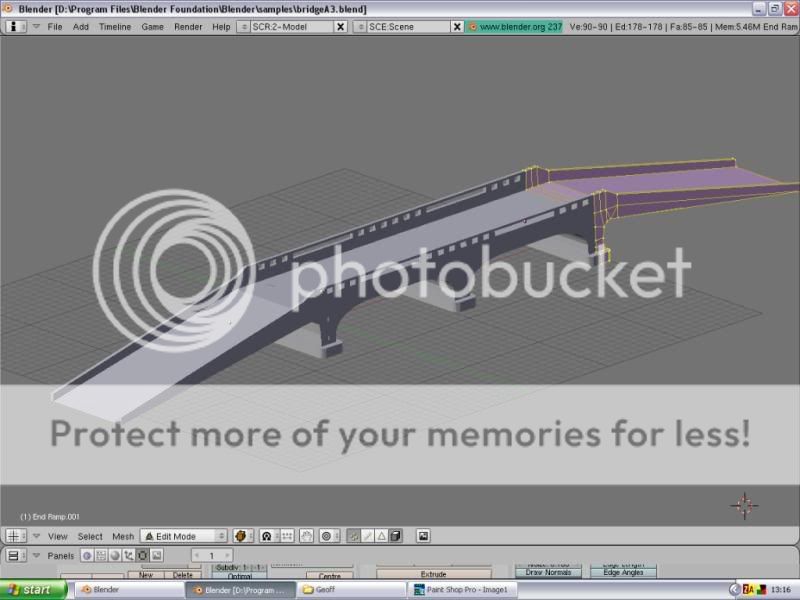This screenshot has height=600, width=800.
Task: Activate face select mode
Action: tap(381, 535)
